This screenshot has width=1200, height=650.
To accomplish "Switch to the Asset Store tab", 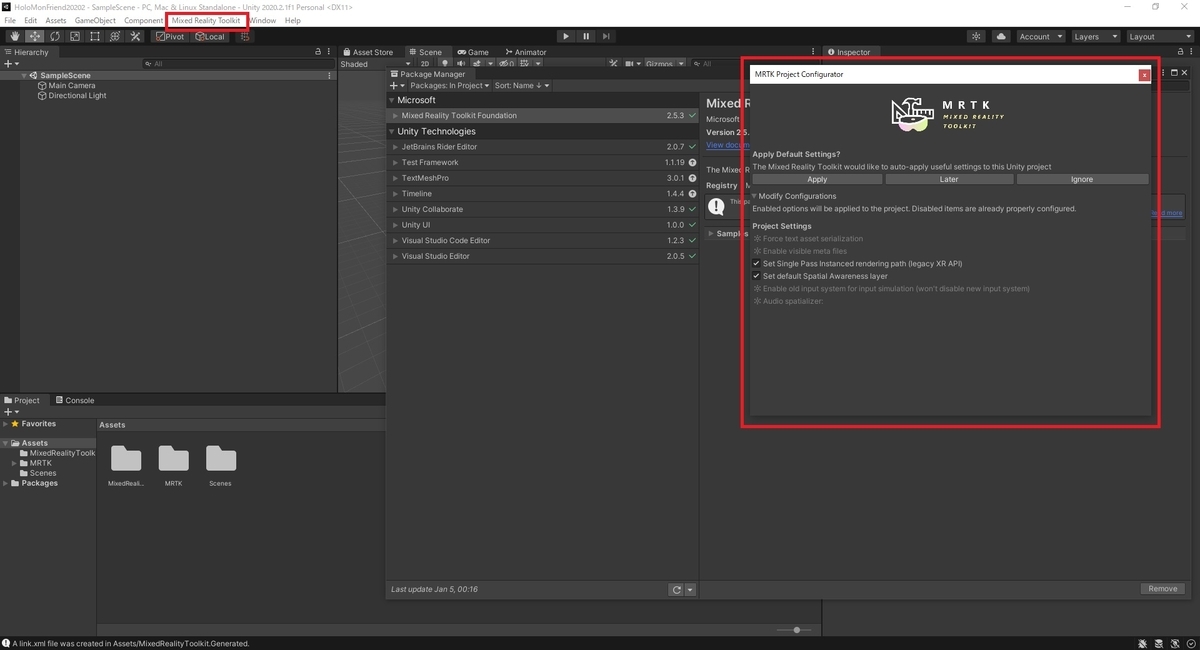I will 368,52.
